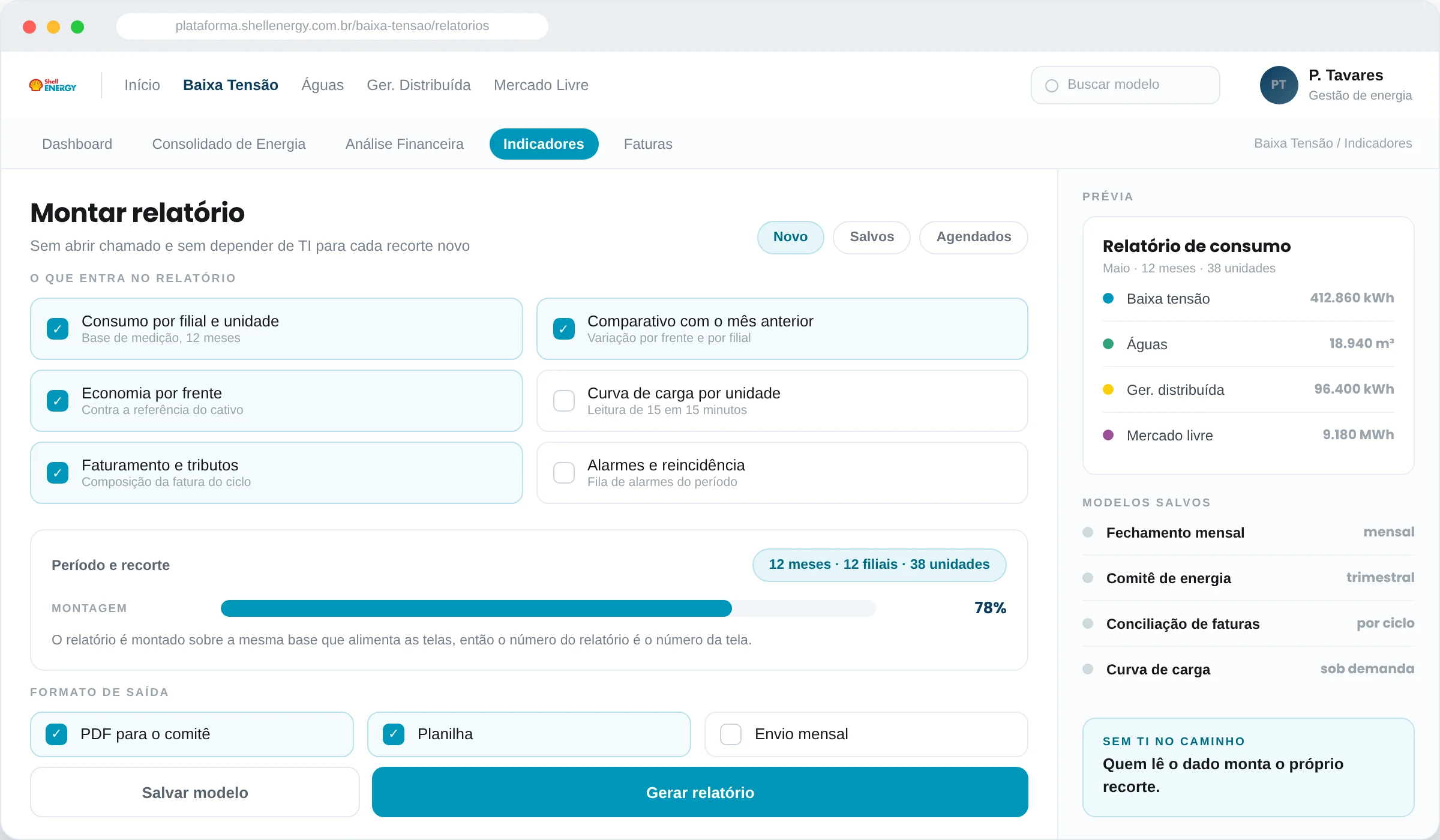Open Baixa Tensão section
Viewport: 1440px width, 840px height.
[230, 85]
